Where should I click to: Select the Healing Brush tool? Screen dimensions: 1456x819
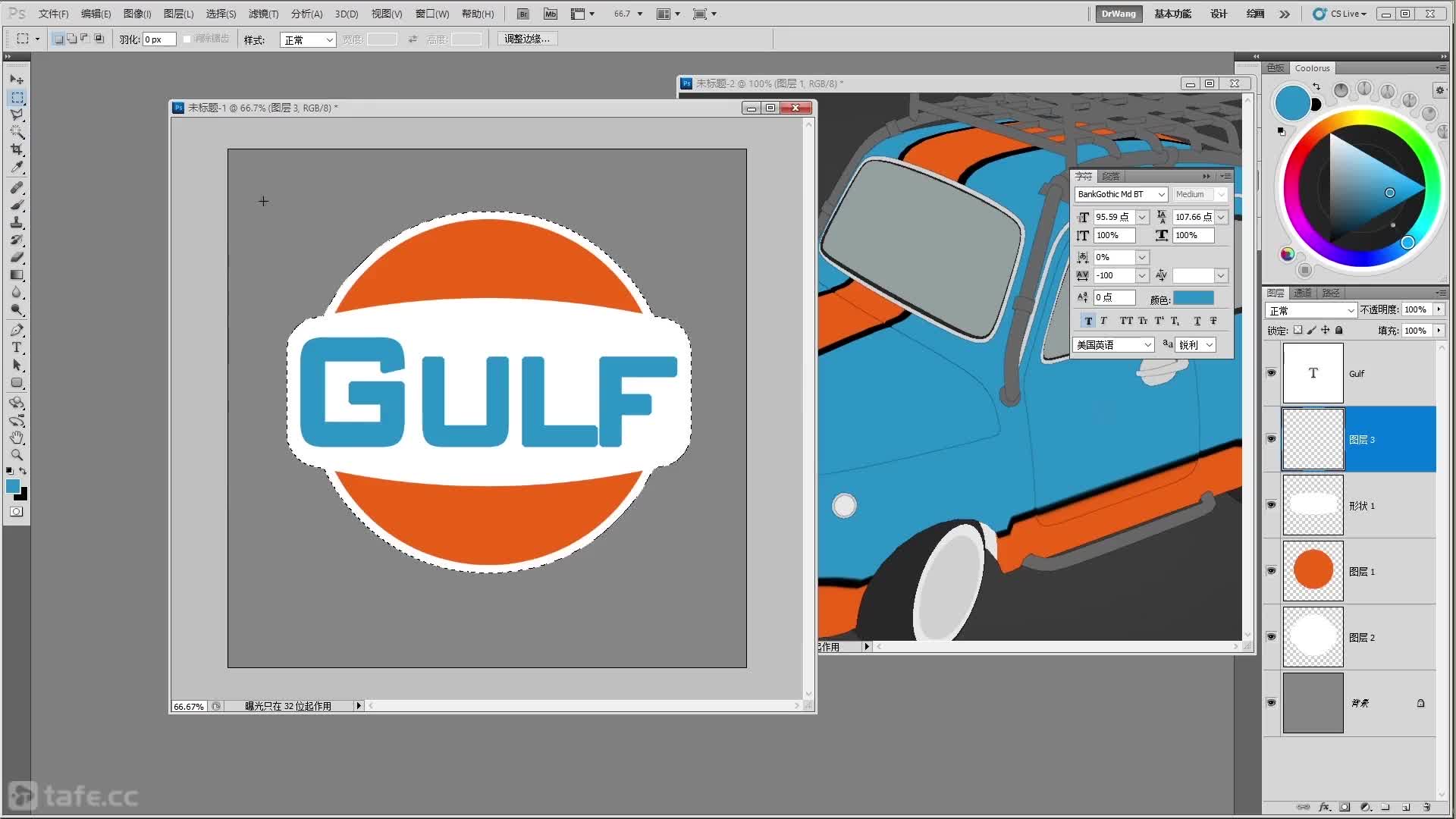[17, 187]
